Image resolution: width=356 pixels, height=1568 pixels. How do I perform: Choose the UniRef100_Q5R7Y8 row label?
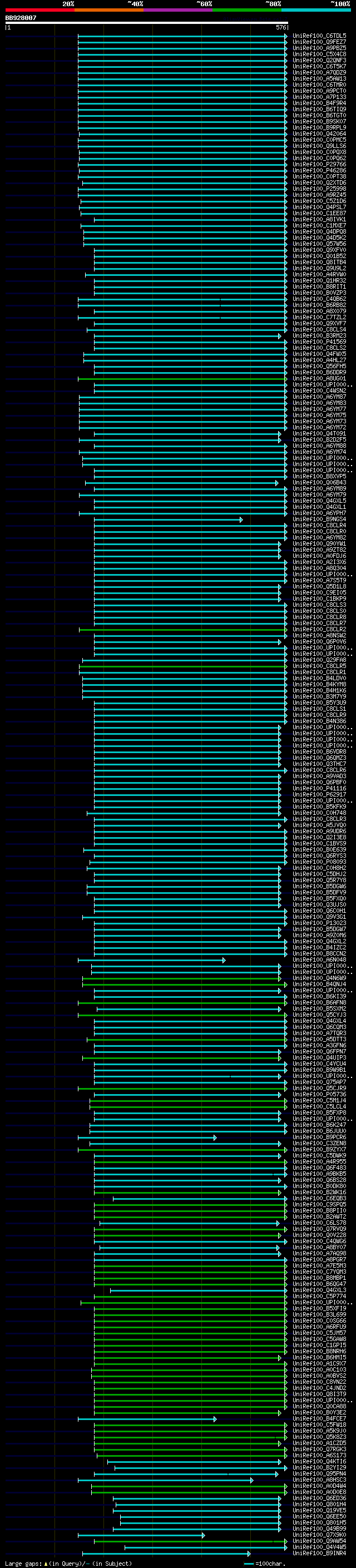coord(319,880)
